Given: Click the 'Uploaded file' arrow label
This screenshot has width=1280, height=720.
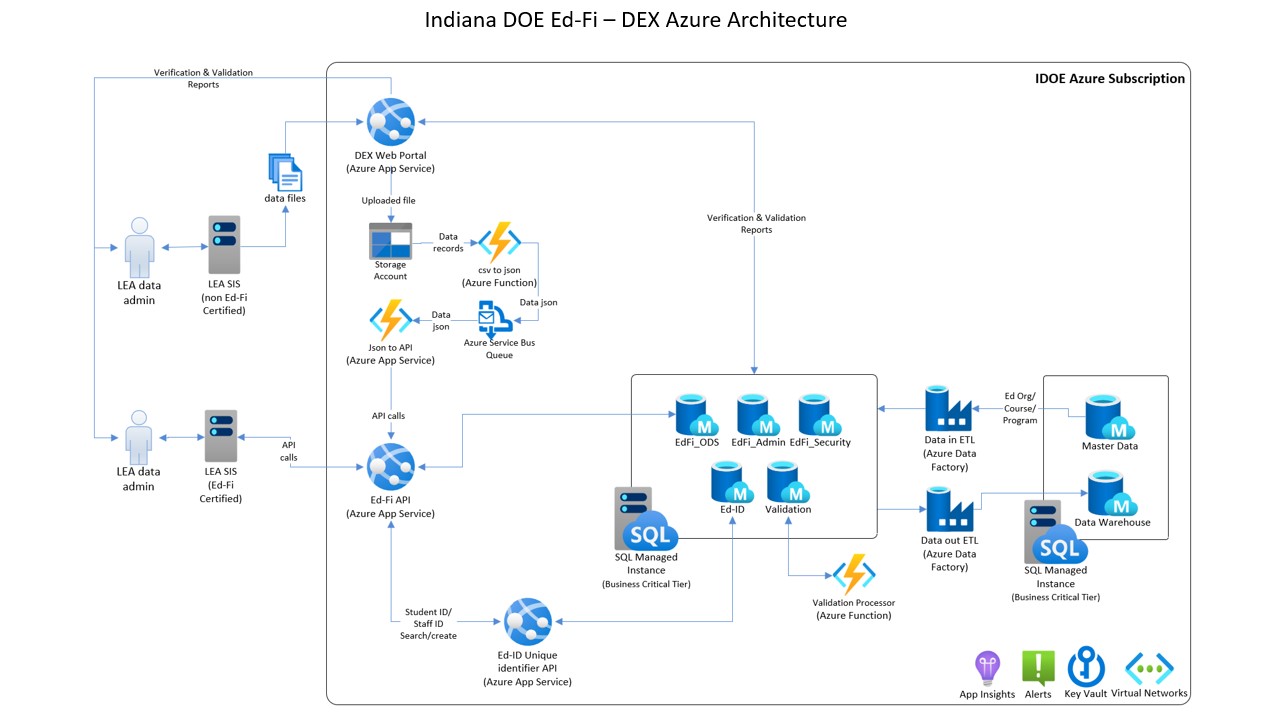Looking at the screenshot, I should coord(389,201).
